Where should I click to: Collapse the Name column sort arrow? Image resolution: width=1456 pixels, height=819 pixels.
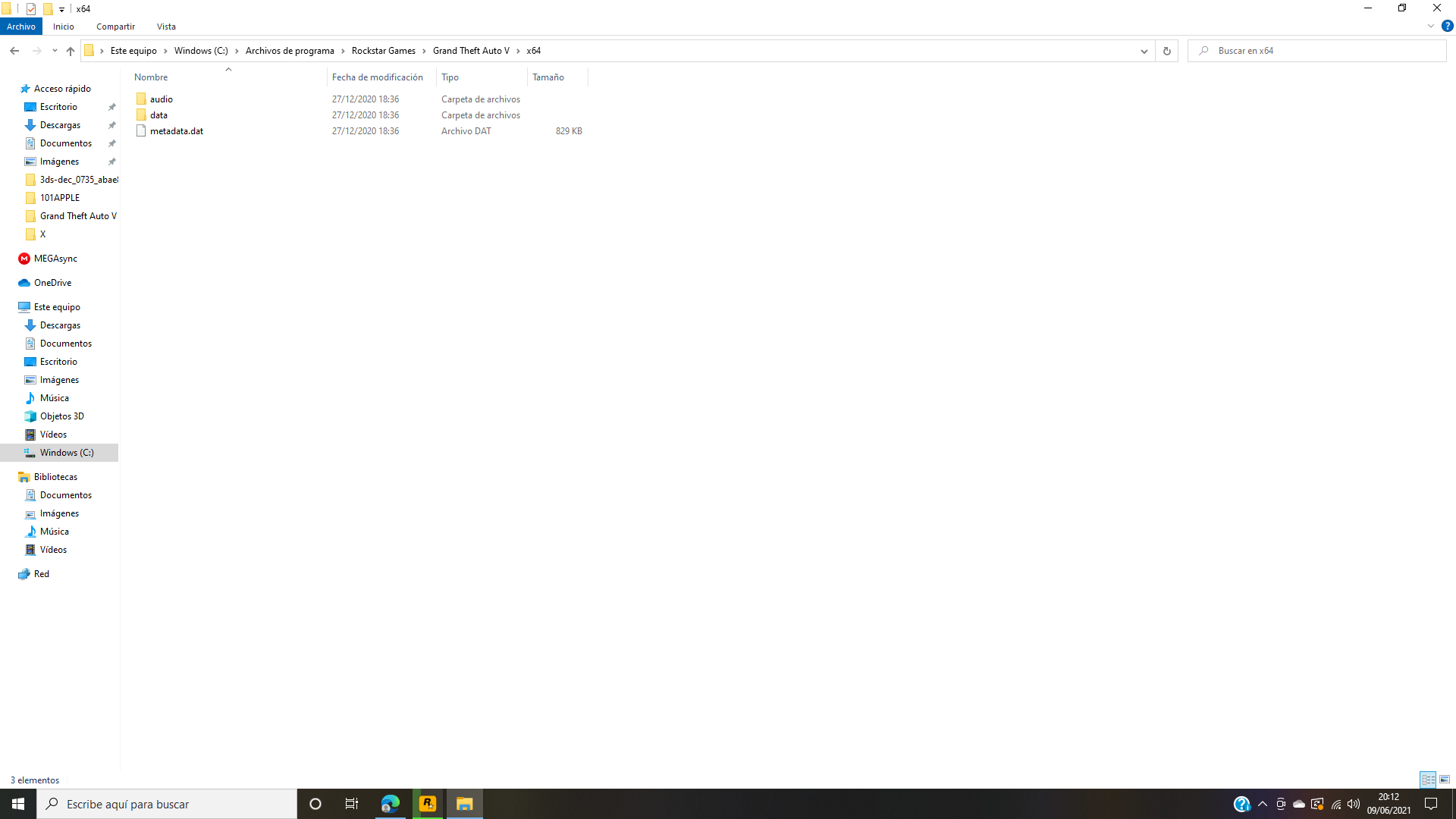coord(228,68)
